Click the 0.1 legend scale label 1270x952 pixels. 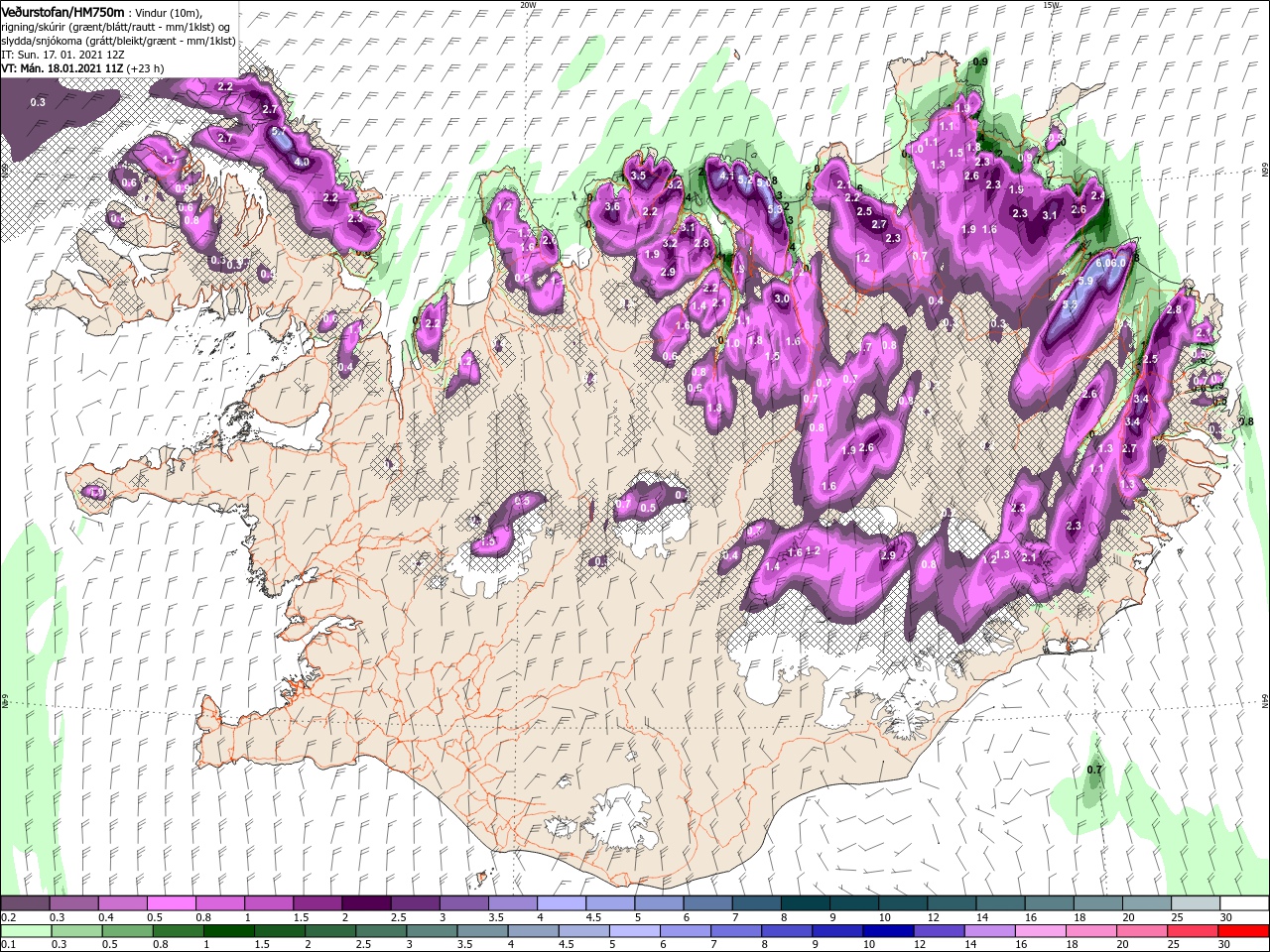8,944
